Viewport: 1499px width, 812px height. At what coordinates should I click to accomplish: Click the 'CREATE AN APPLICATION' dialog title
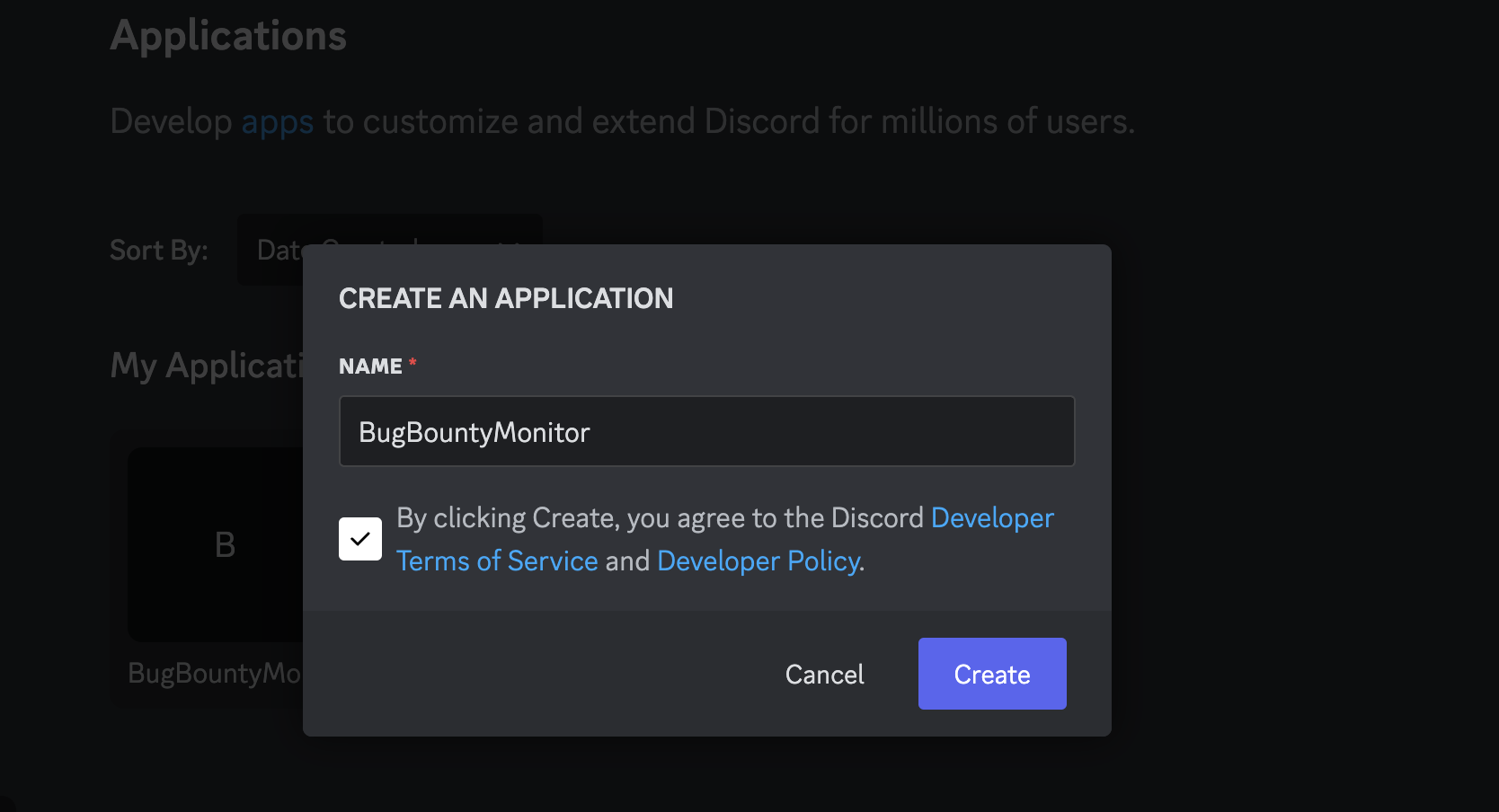506,298
